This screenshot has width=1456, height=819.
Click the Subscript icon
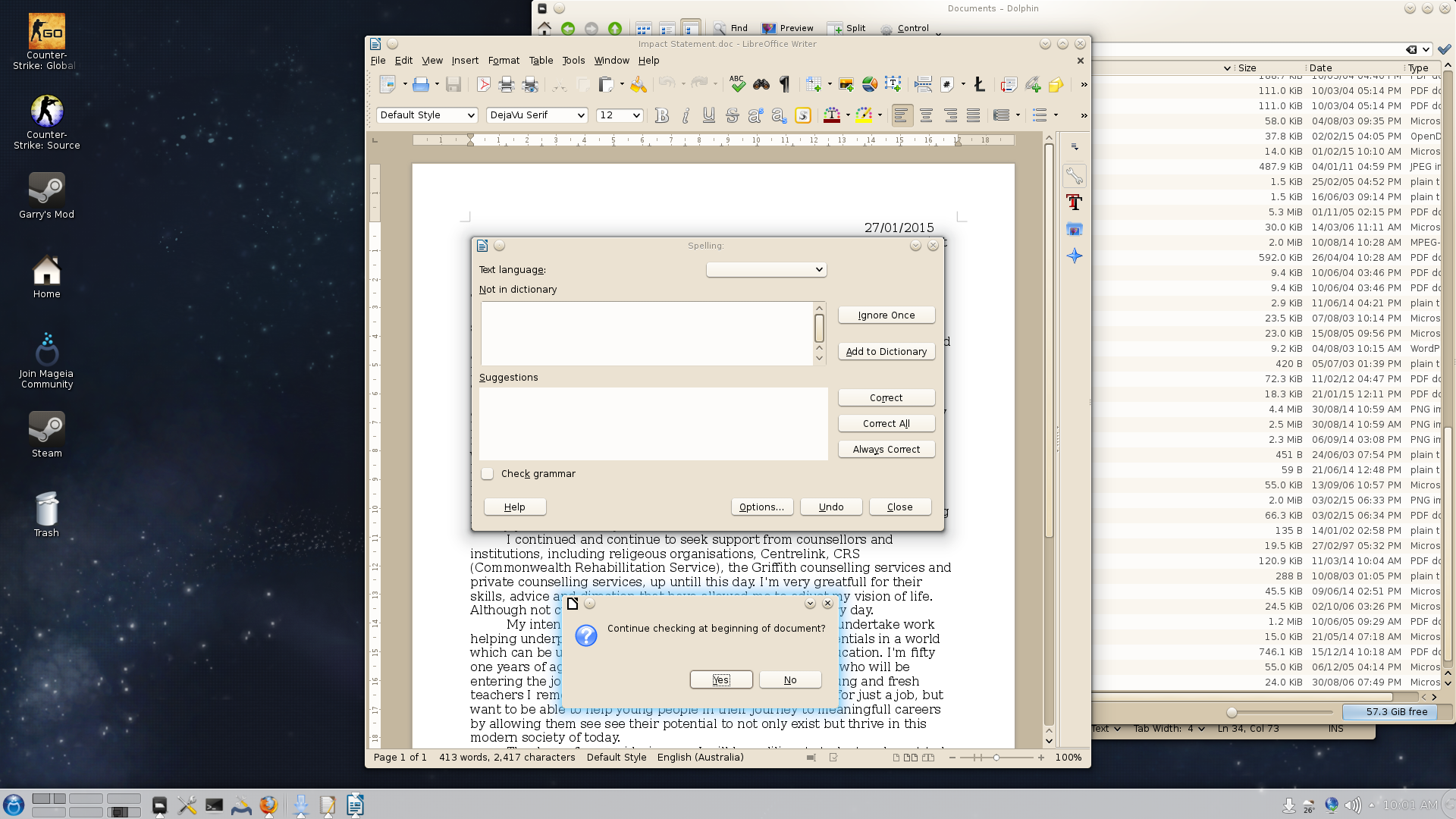tap(779, 115)
